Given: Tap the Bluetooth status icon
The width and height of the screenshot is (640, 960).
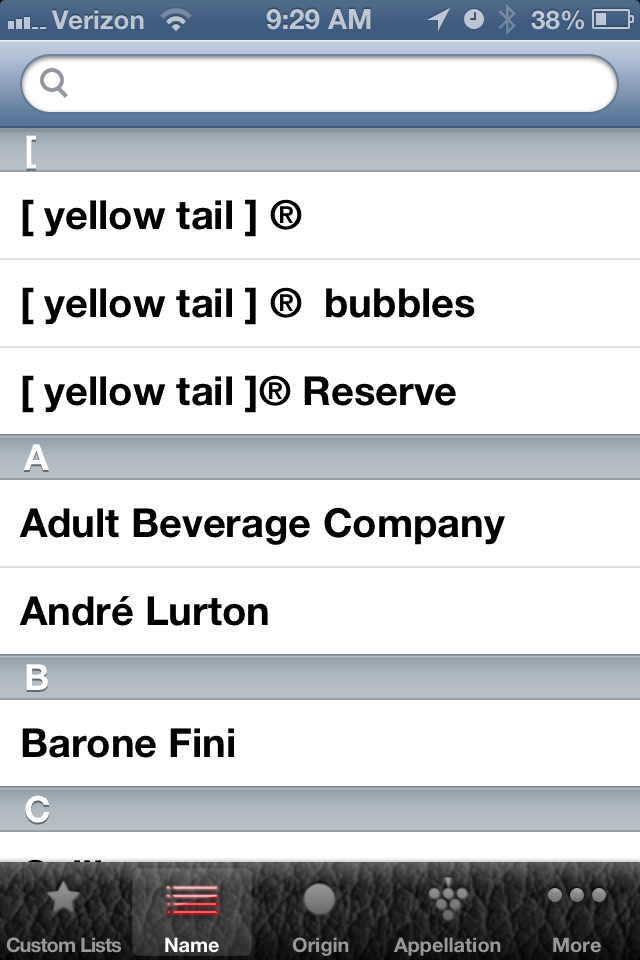Looking at the screenshot, I should click(507, 20).
